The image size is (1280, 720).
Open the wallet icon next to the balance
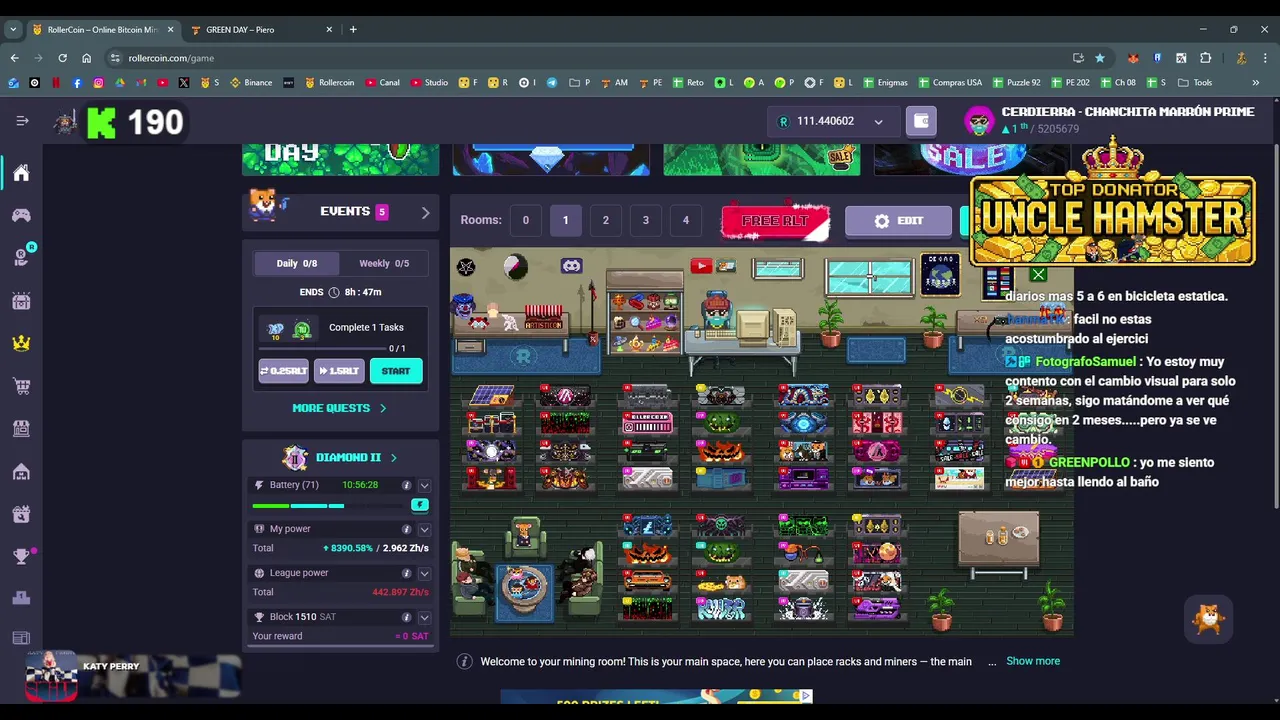[921, 121]
